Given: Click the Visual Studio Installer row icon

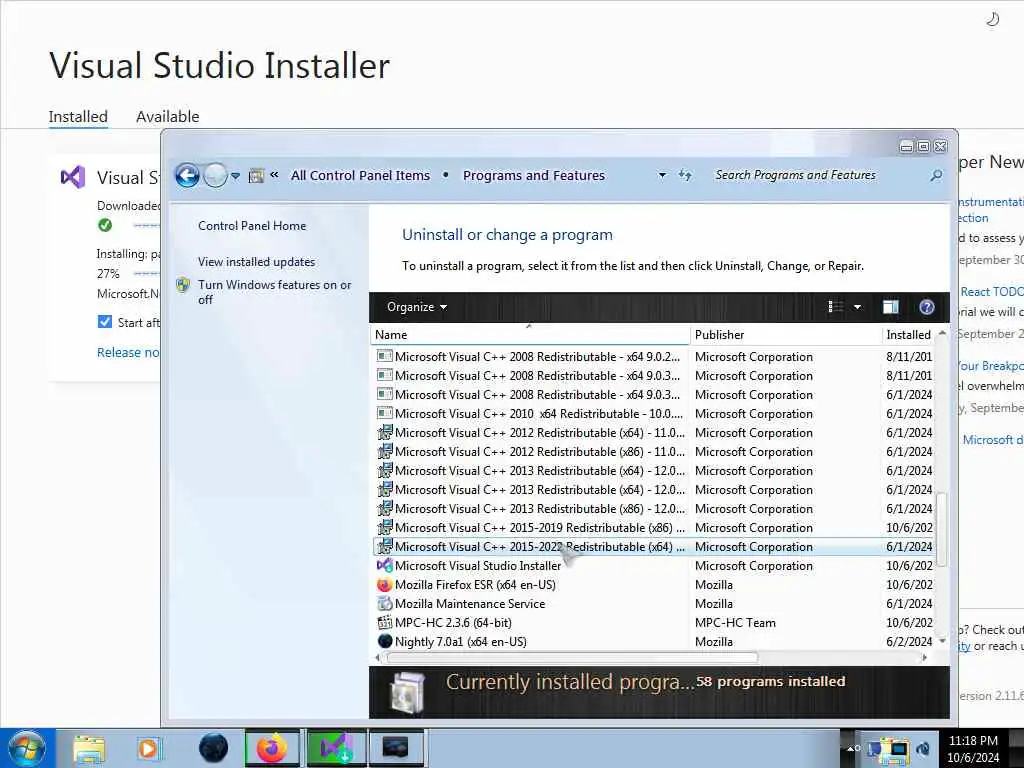Looking at the screenshot, I should coord(385,566).
